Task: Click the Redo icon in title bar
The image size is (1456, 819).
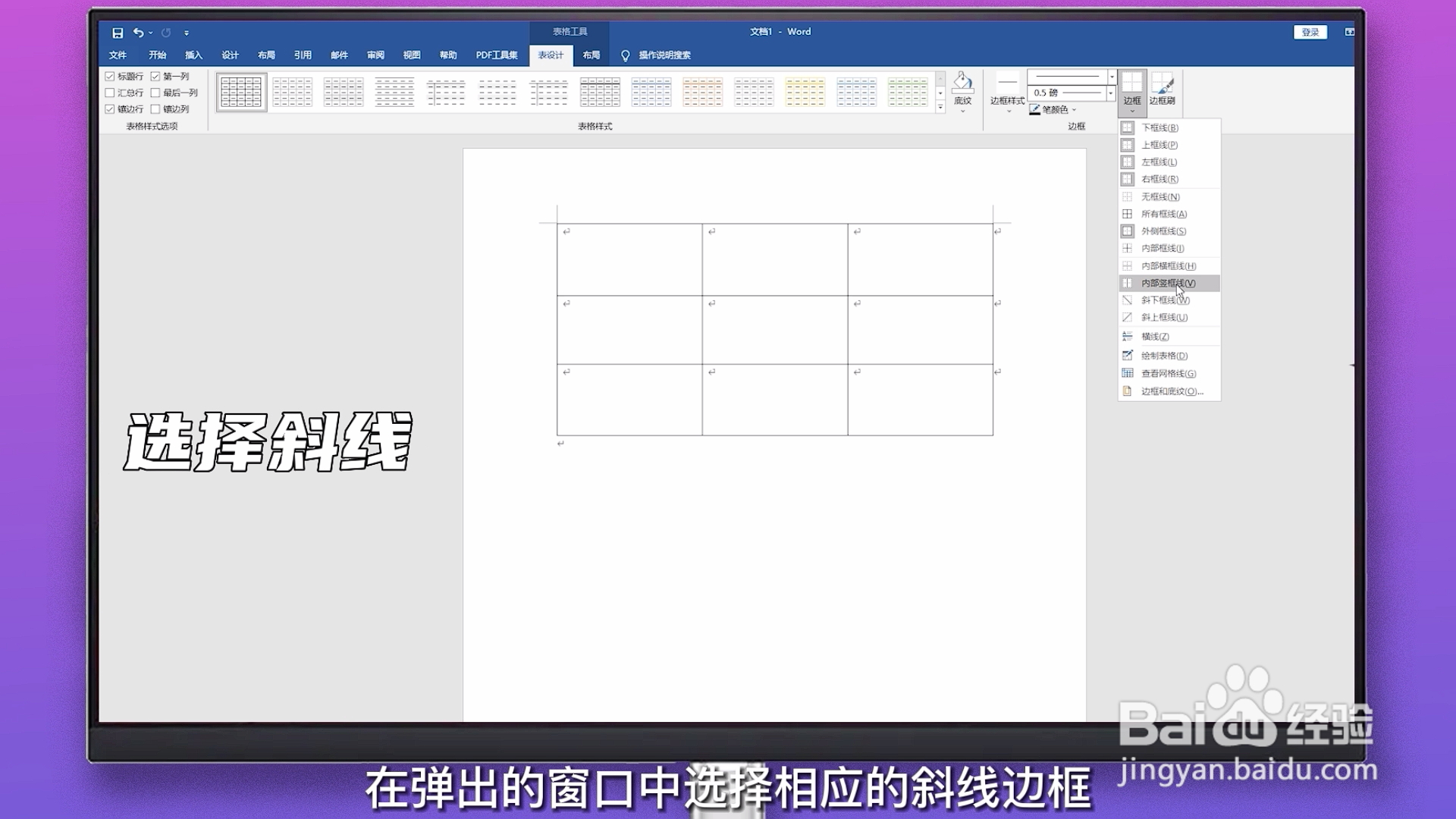Action: [x=166, y=33]
